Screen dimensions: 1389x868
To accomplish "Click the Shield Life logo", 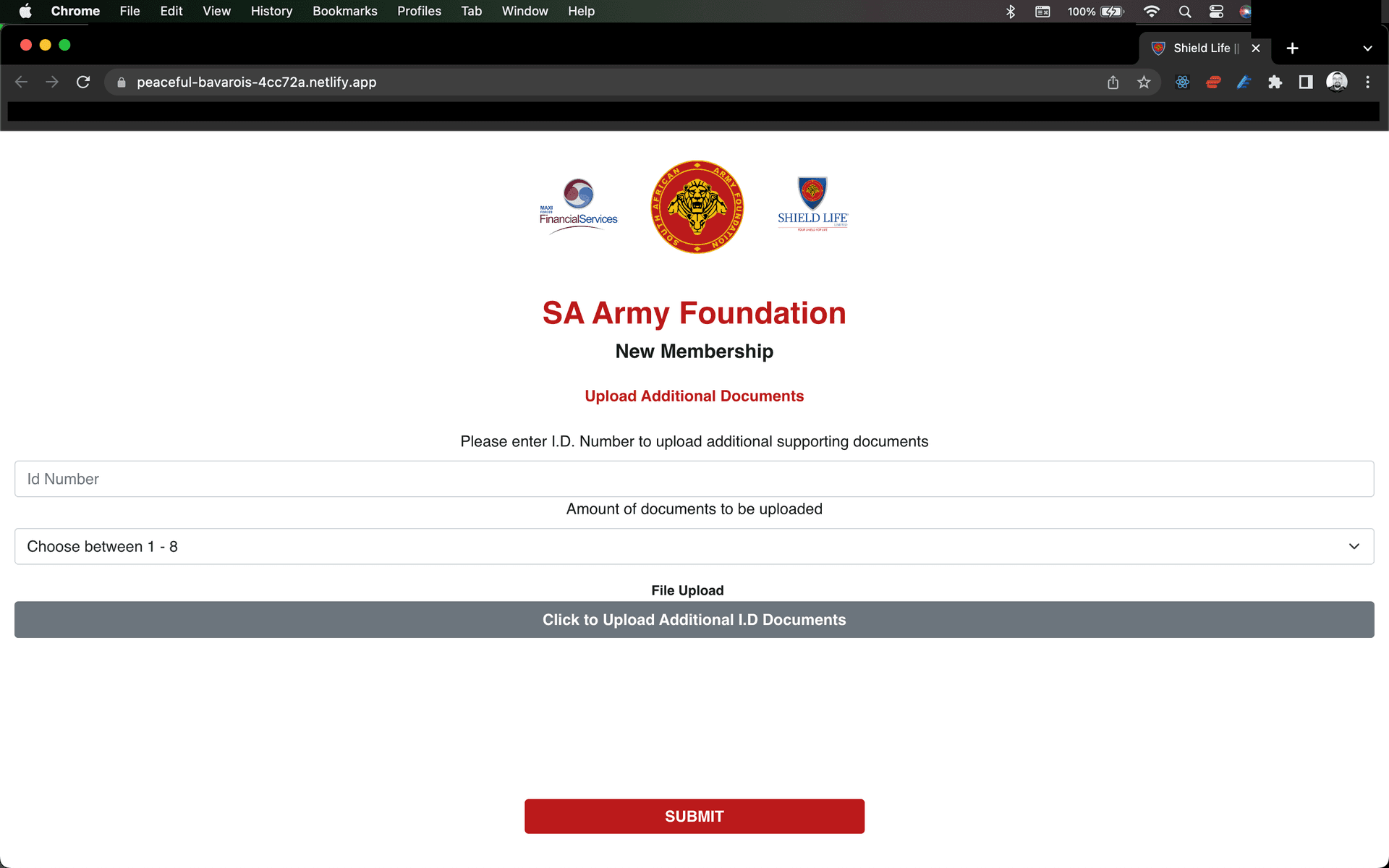I will click(x=812, y=204).
